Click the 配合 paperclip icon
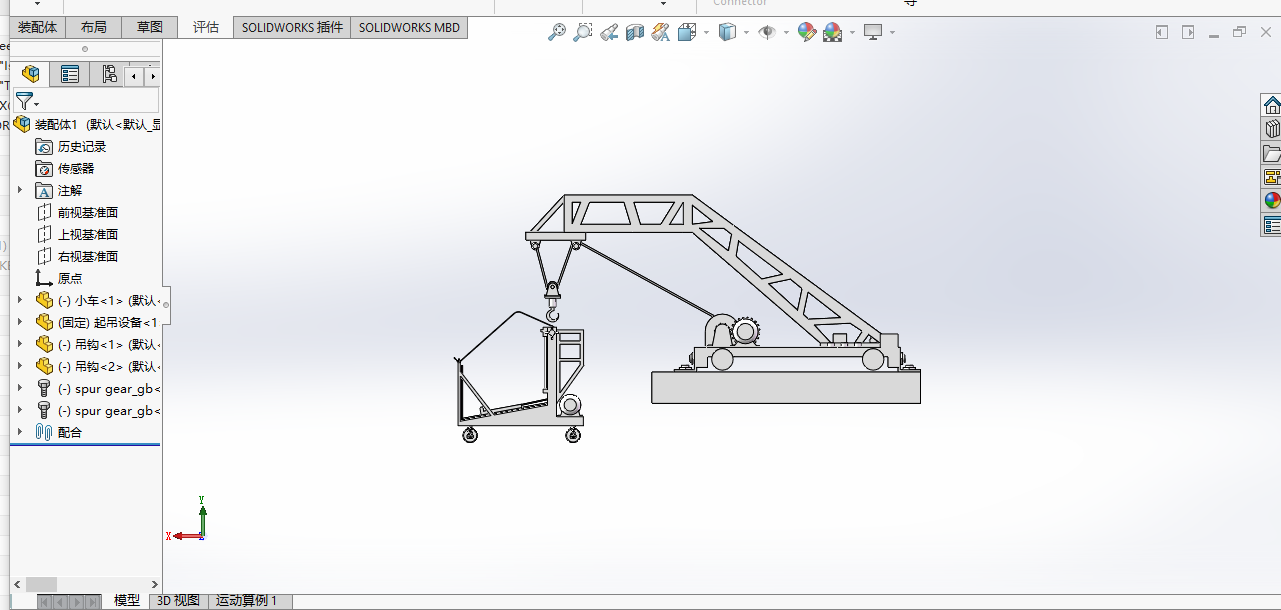Screen dimensions: 1281x610 tap(44, 432)
